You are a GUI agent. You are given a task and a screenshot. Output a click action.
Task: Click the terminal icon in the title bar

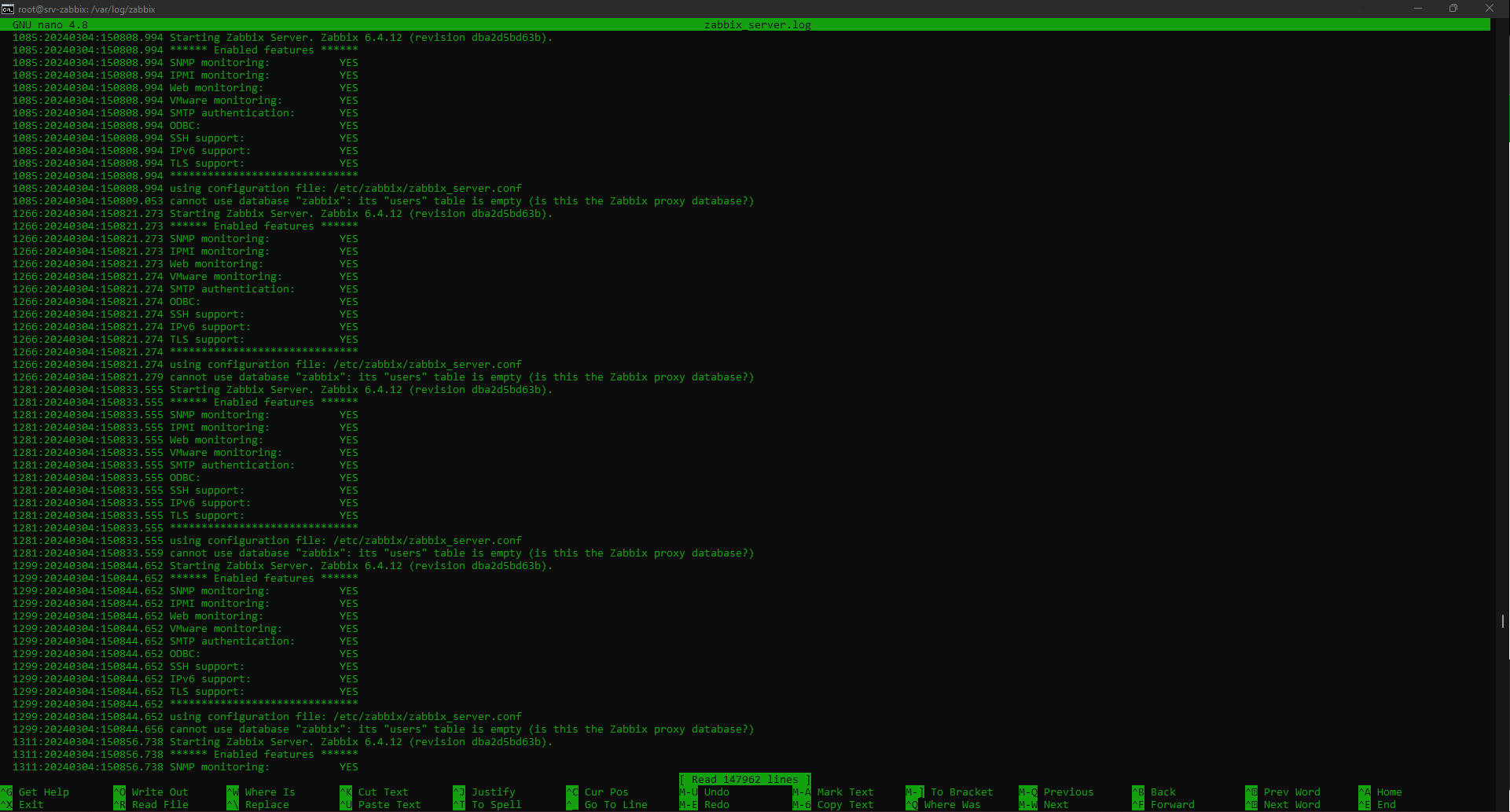8,9
